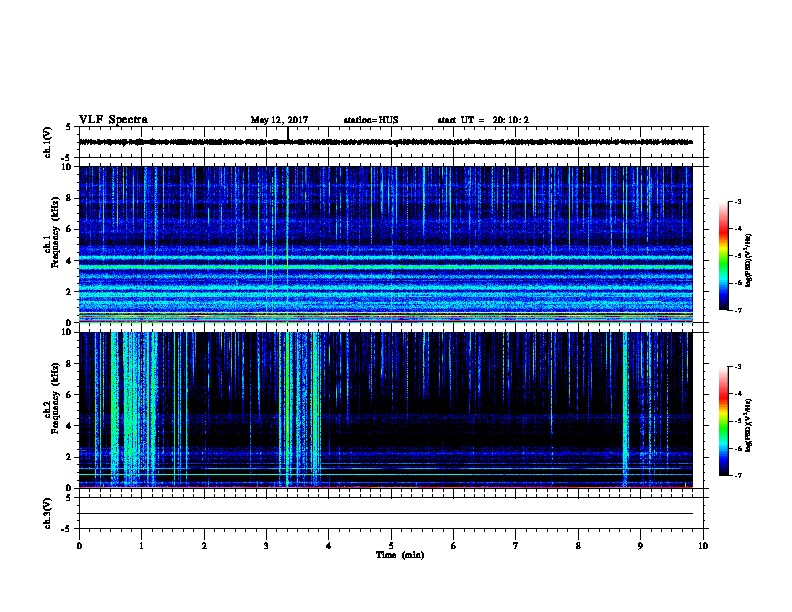The height and width of the screenshot is (612, 792).
Task: Click the "station=HUS" header label
Action: 371,120
